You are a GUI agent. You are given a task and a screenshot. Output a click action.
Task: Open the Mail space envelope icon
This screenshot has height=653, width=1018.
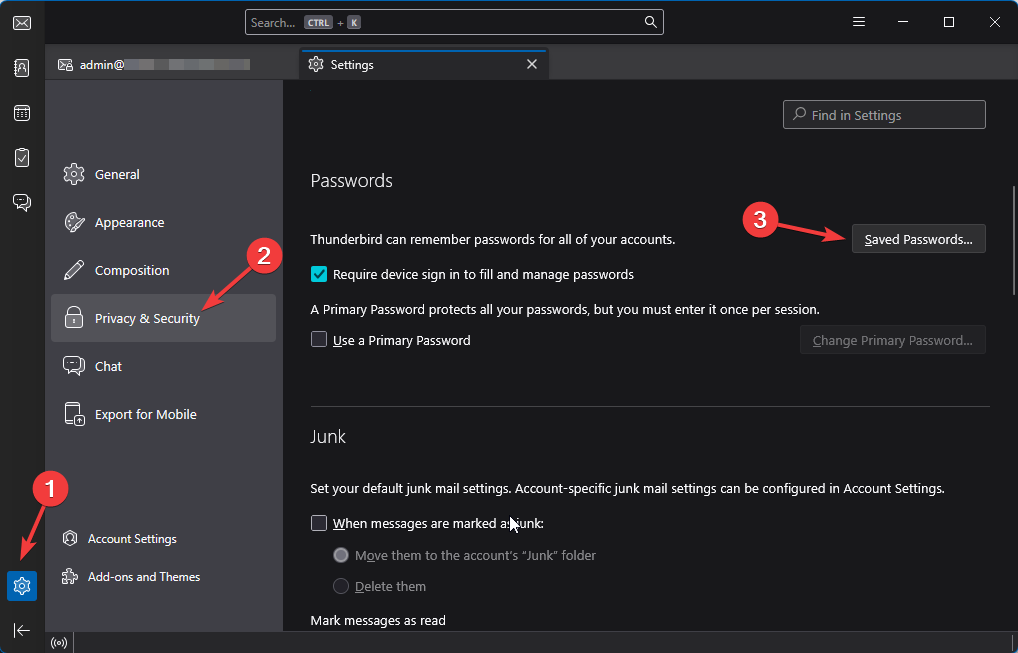[21, 23]
